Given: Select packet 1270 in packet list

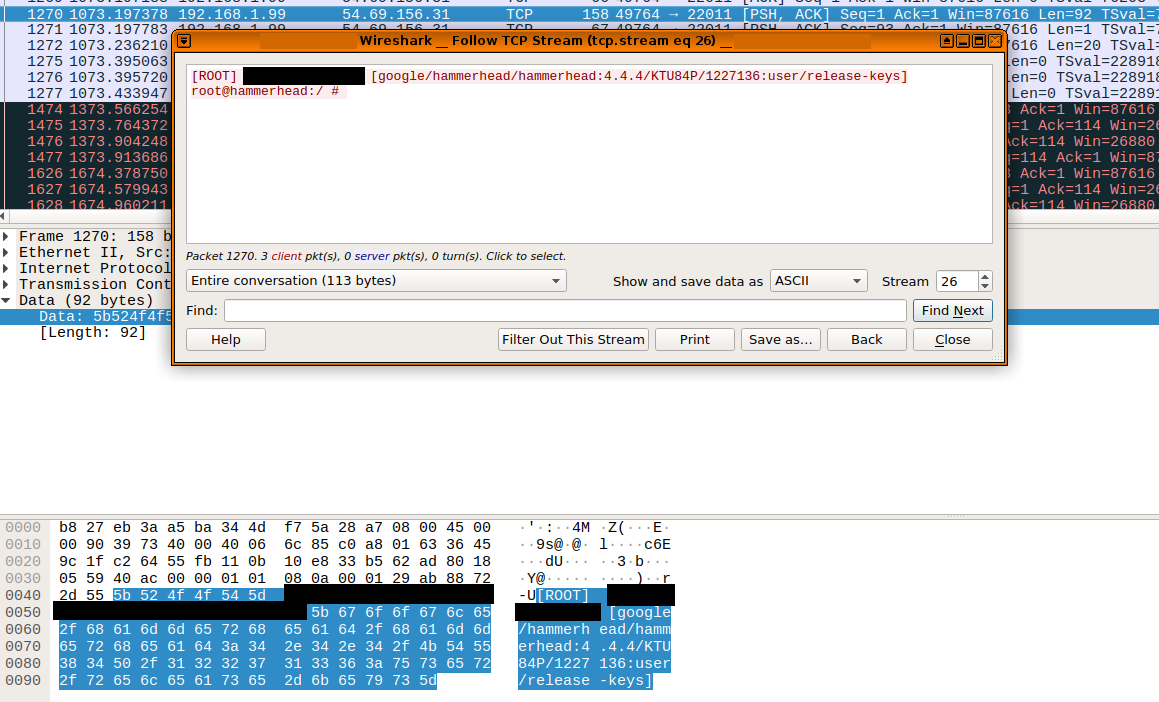Looking at the screenshot, I should [x=580, y=14].
